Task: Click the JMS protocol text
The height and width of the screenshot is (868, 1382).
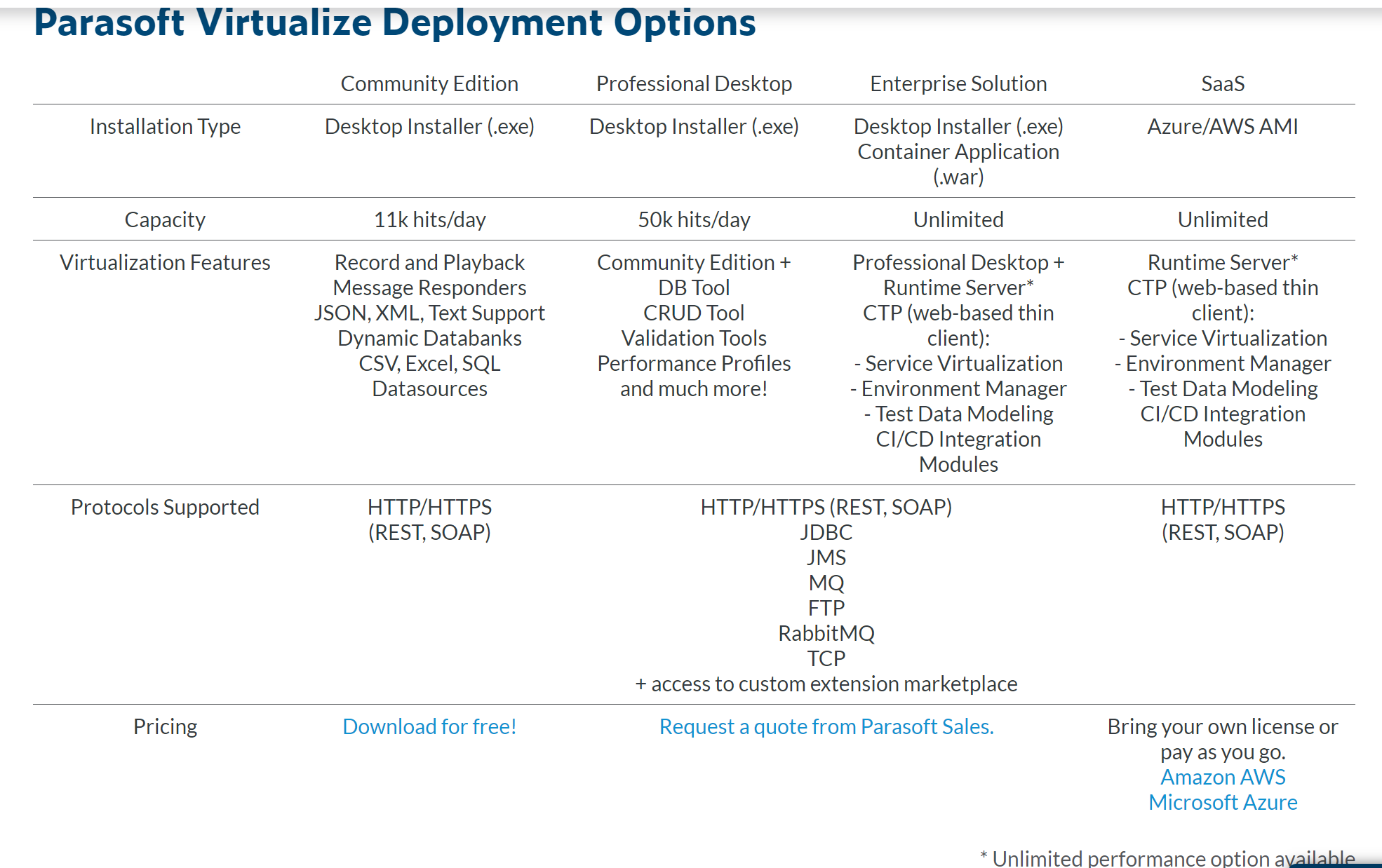Action: (x=826, y=557)
